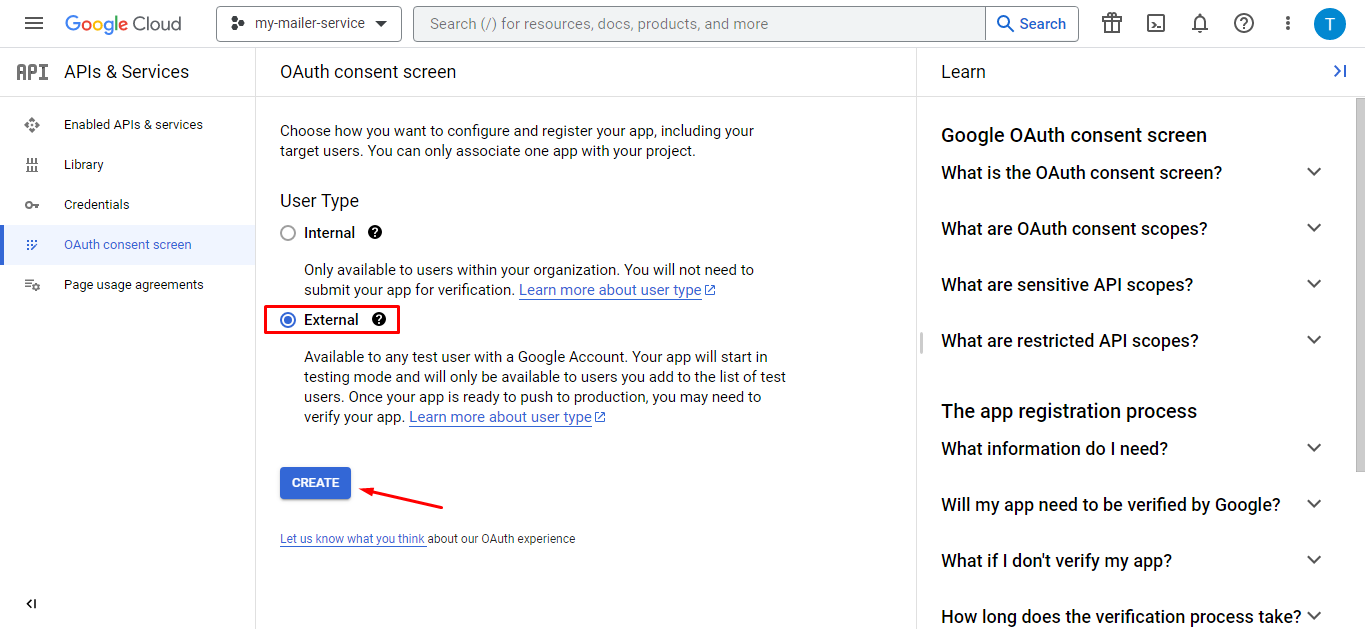This screenshot has height=629, width=1365.
Task: Activate Cloud Shell from the top bar
Action: click(1155, 23)
